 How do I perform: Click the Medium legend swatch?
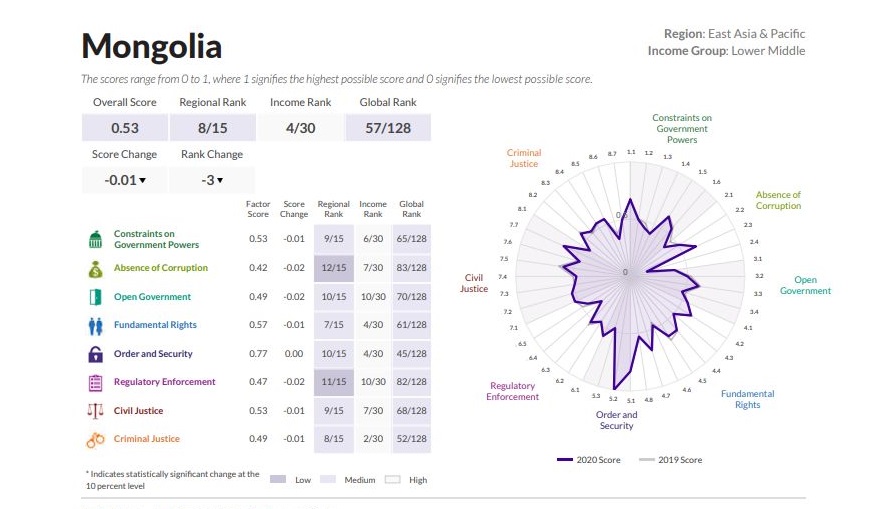click(328, 480)
